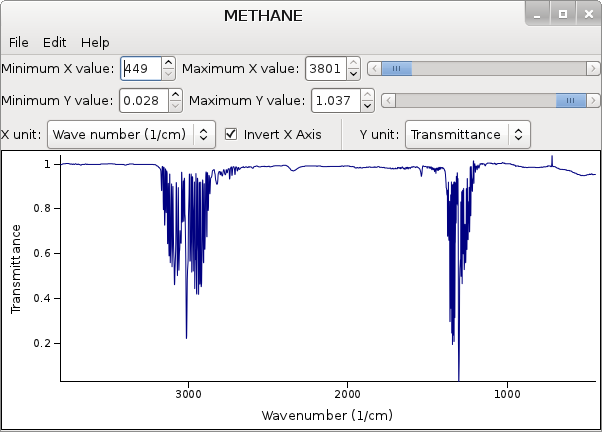Click the Y range scrollbar thumb
The image size is (602, 432).
(x=571, y=101)
